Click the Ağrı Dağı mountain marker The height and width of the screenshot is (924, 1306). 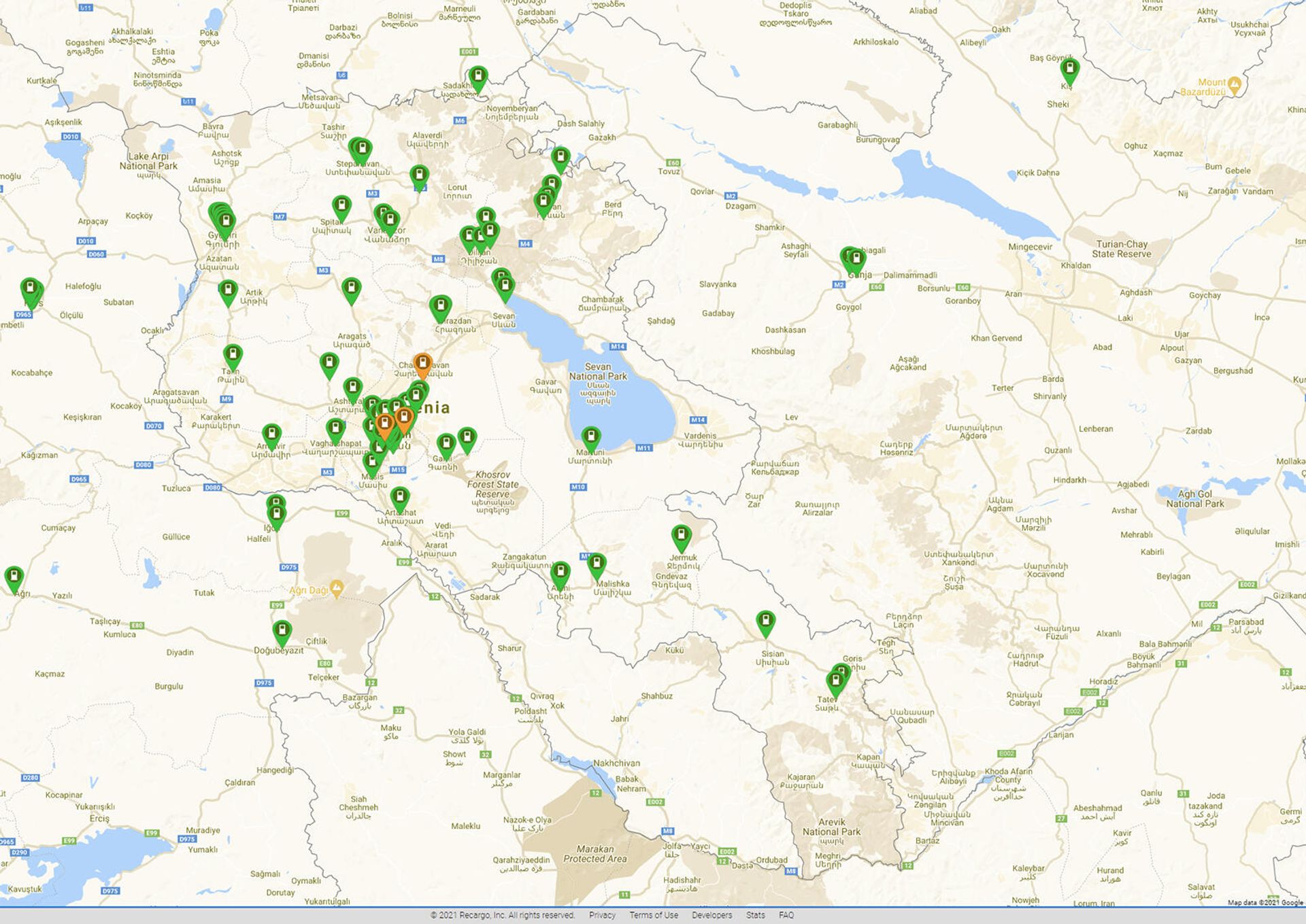click(x=336, y=589)
